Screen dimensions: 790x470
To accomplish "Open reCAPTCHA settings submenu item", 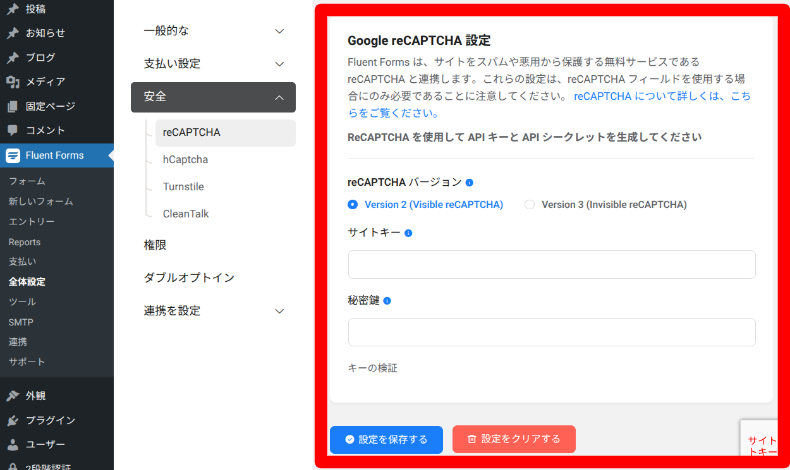I will coord(225,132).
